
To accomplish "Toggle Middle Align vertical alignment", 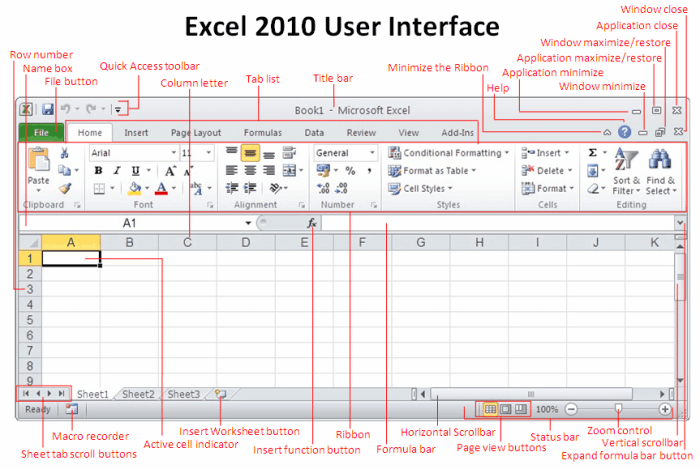I will (250, 153).
